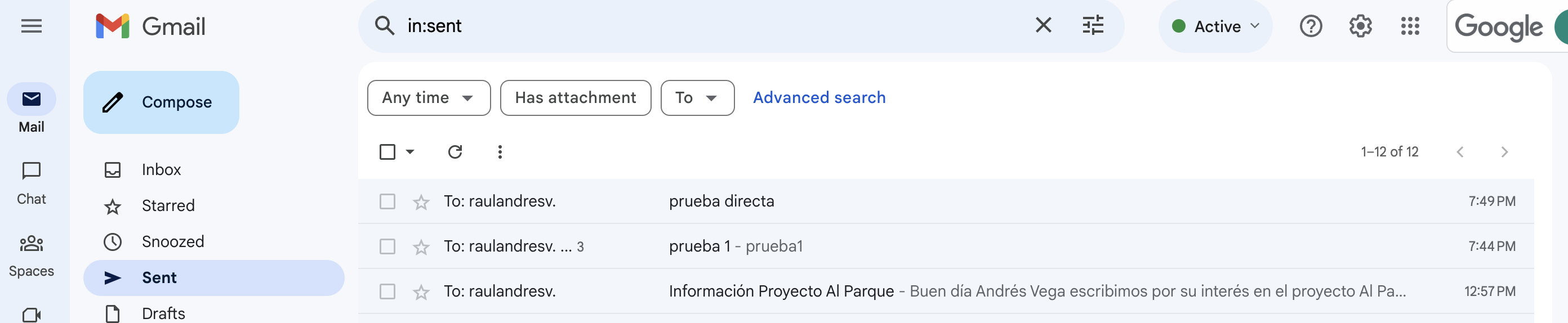This screenshot has width=1568, height=323.
Task: Open the Google apps grid icon
Action: [x=1410, y=26]
